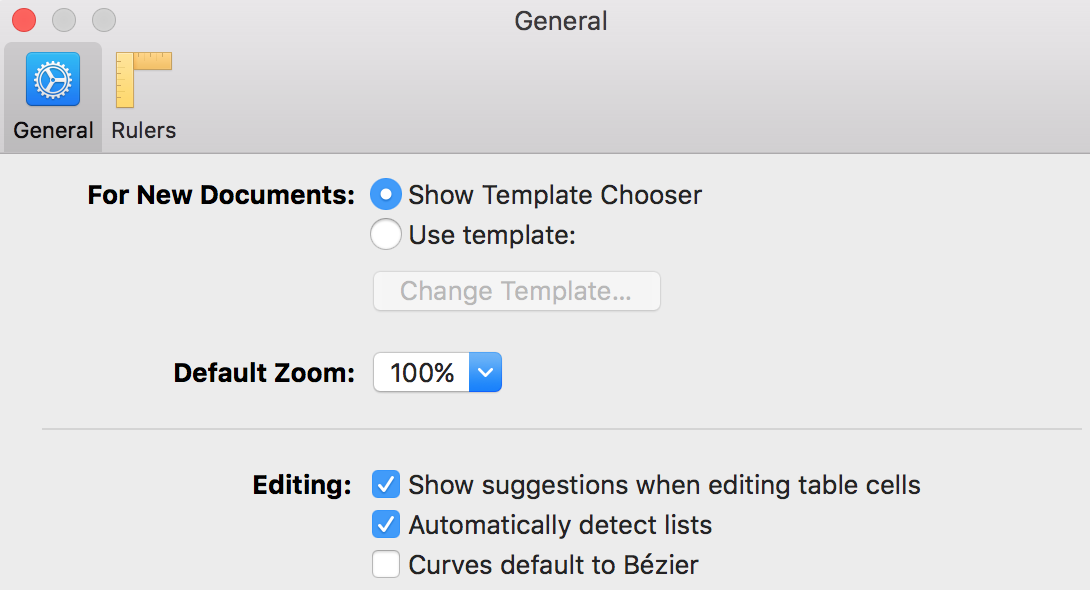The width and height of the screenshot is (1090, 590).
Task: Click the 100% Default Zoom value field
Action: point(422,373)
